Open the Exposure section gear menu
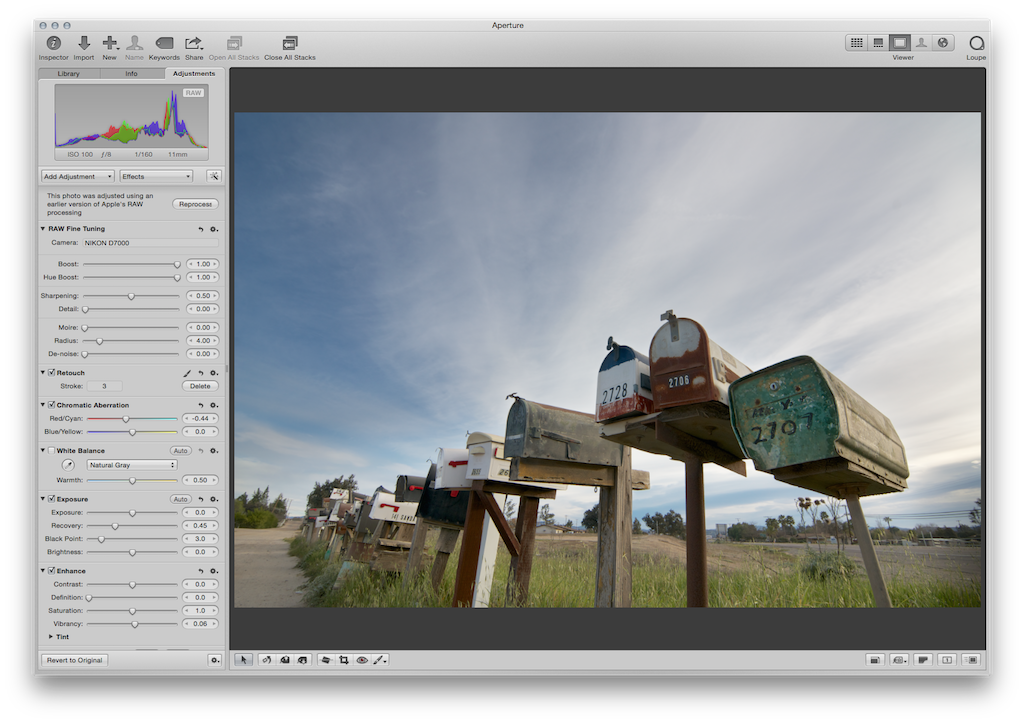This screenshot has width=1024, height=723. click(x=214, y=500)
